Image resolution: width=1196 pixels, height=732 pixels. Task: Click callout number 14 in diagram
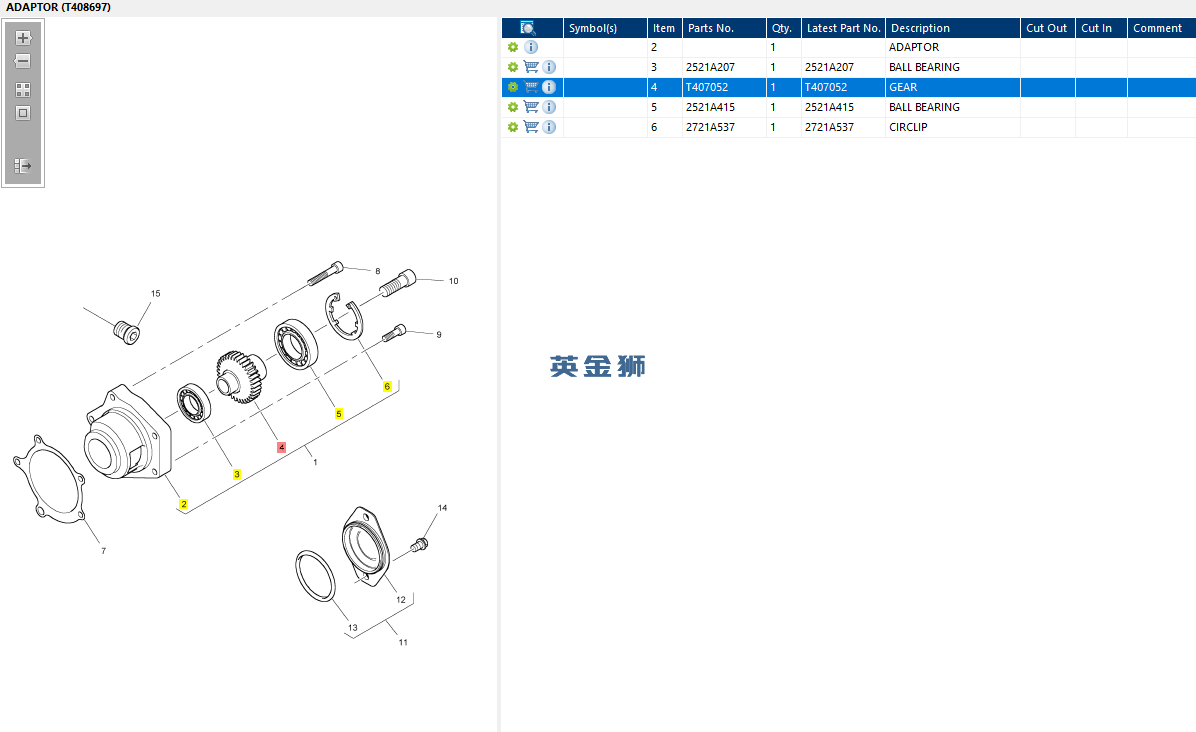(x=442, y=508)
